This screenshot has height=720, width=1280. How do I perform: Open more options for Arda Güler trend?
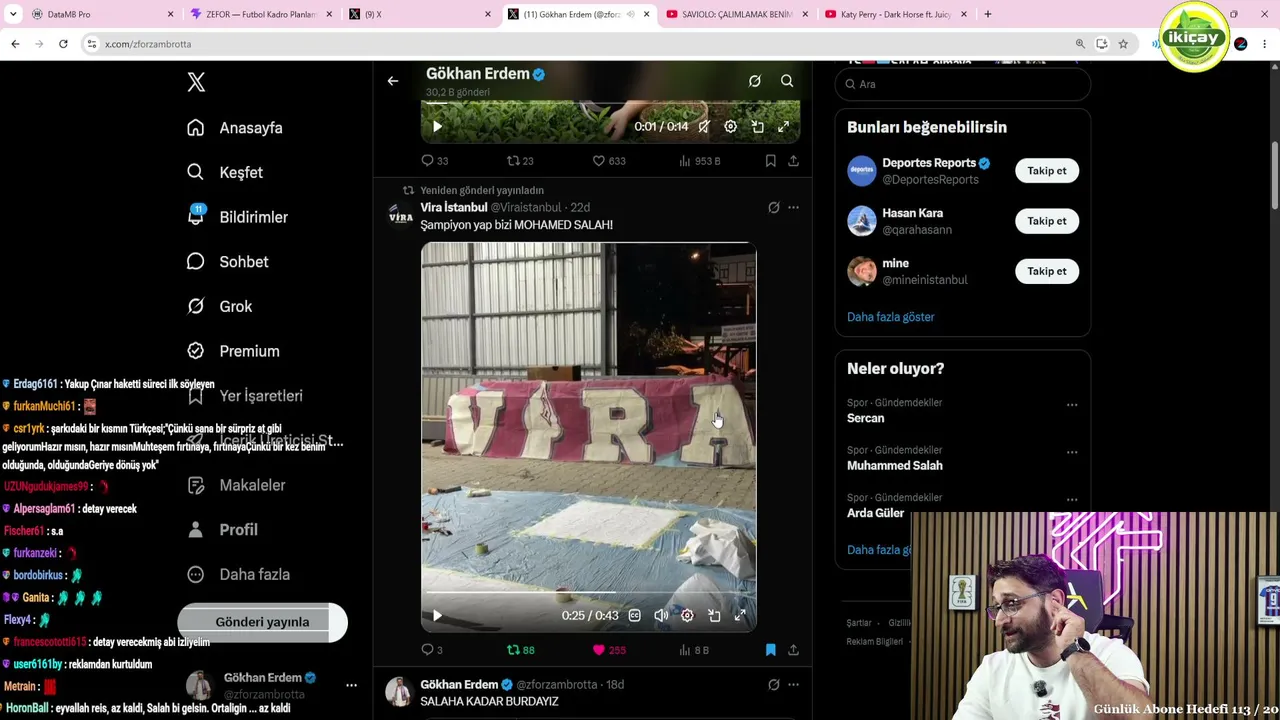tap(1072, 499)
